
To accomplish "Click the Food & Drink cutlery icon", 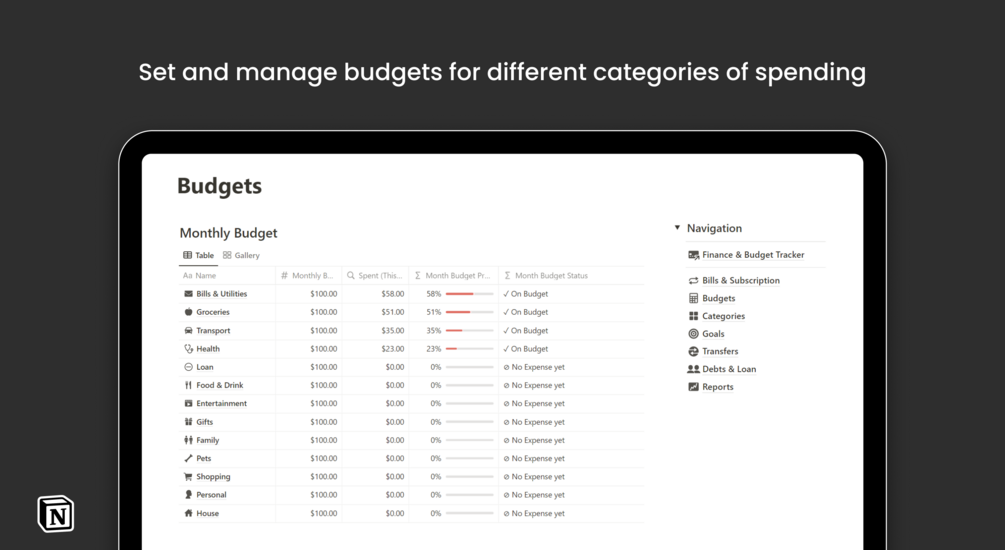I will [x=188, y=385].
